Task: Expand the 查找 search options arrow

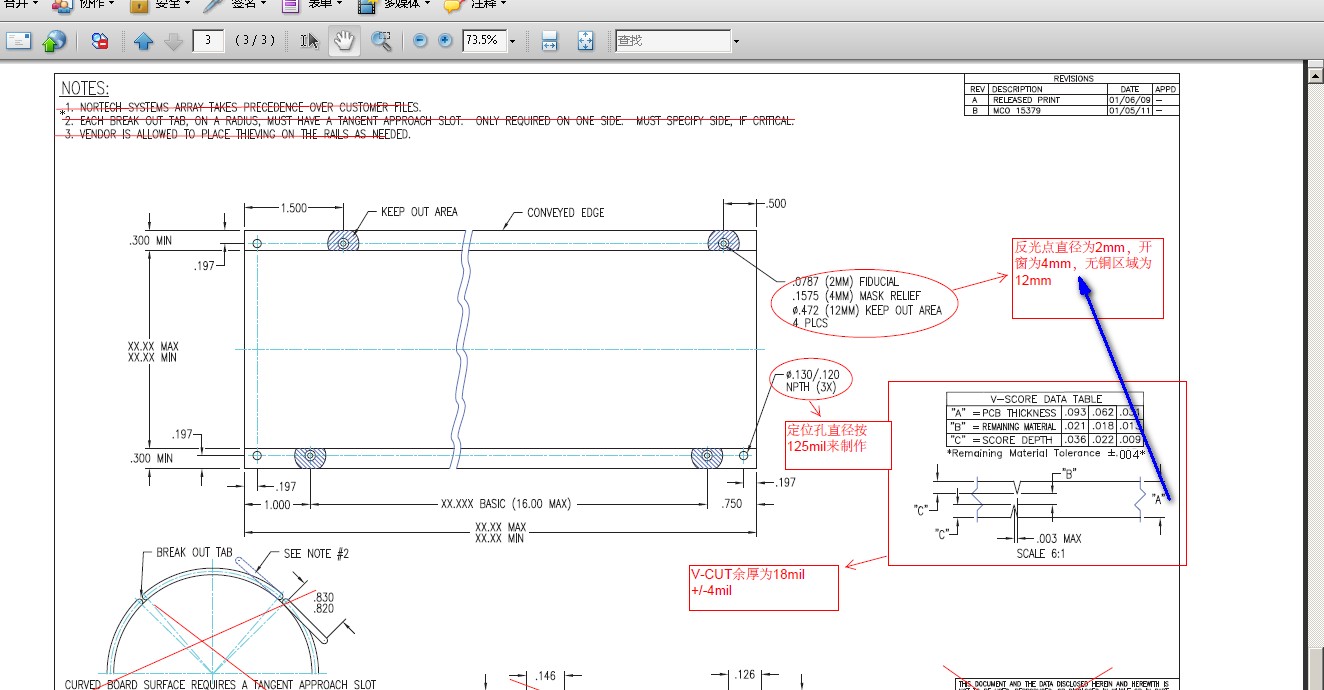Action: click(736, 41)
